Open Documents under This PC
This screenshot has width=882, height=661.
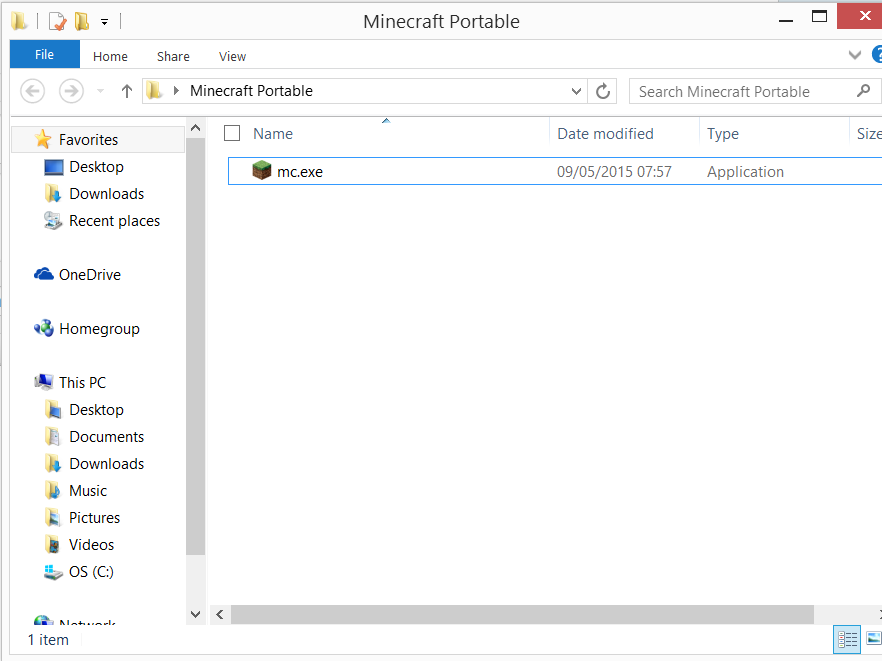[x=106, y=437]
